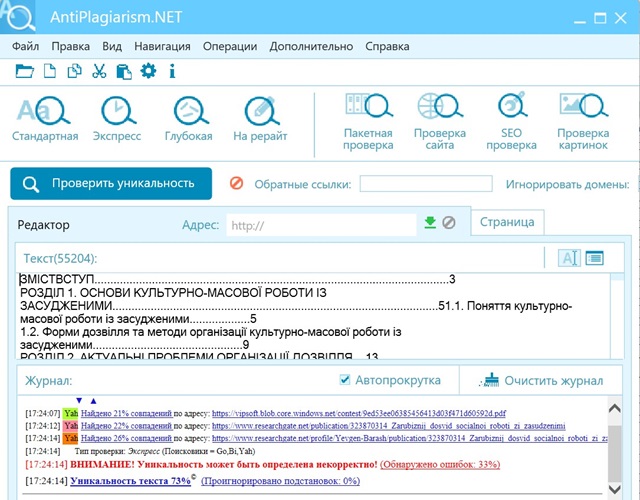Open Проверка сайта tool

point(440,122)
